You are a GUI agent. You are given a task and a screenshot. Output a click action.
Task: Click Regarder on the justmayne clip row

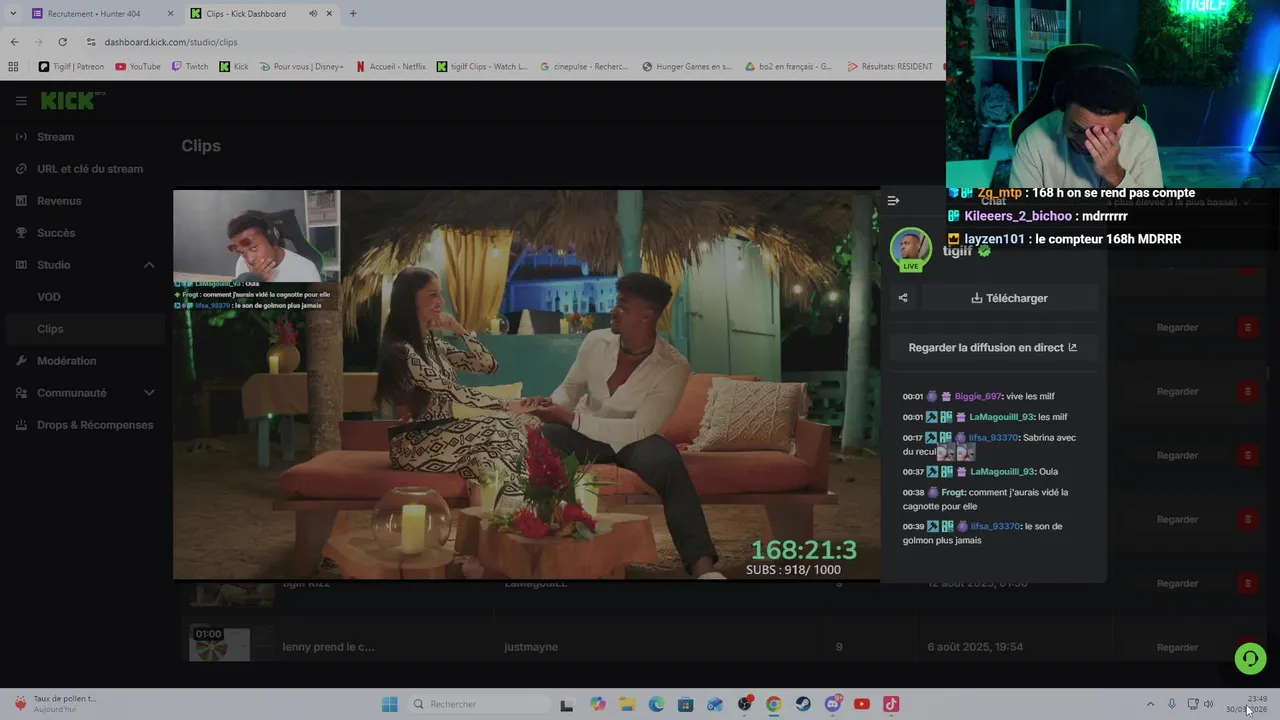click(1177, 647)
